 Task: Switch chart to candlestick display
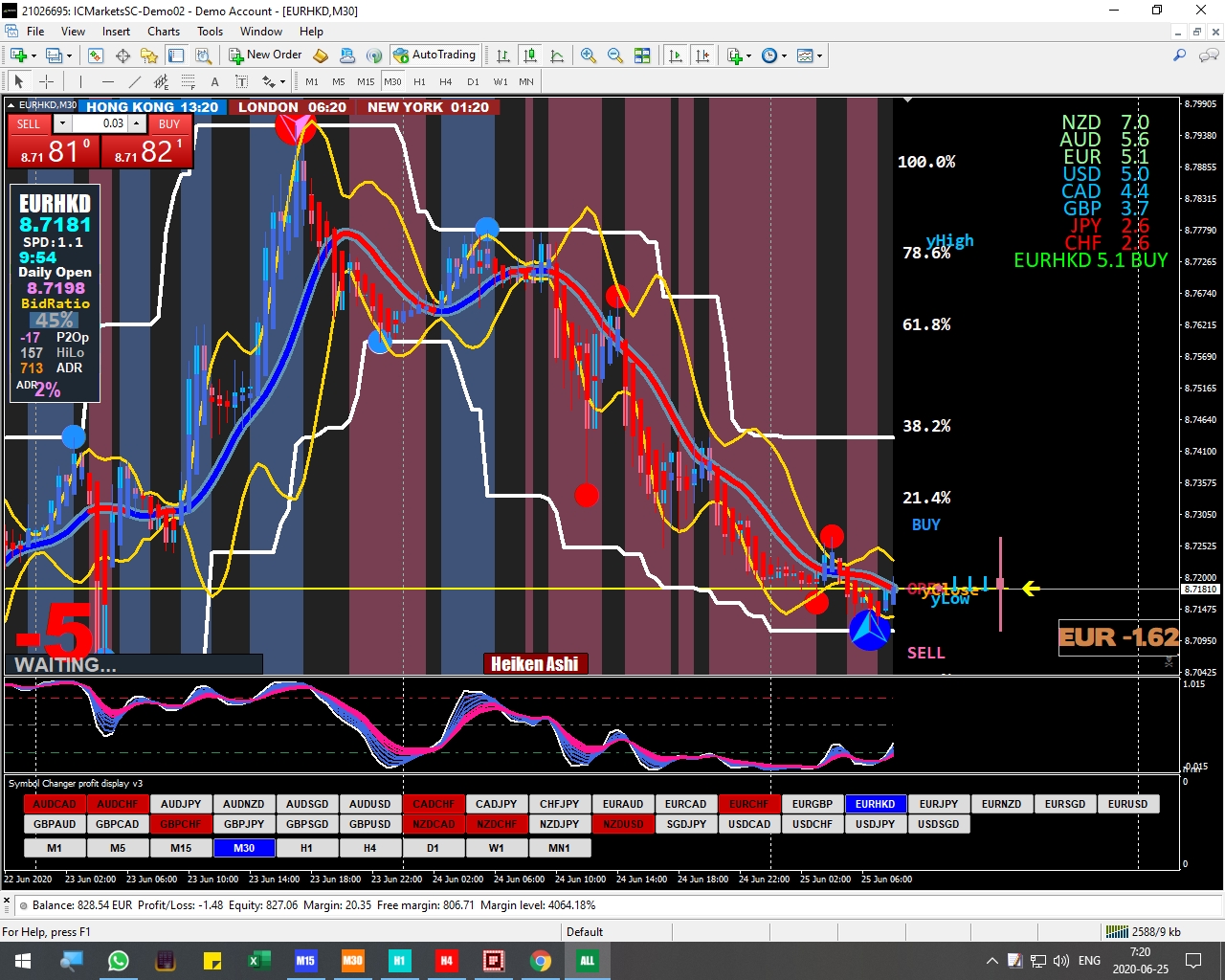coord(530,56)
